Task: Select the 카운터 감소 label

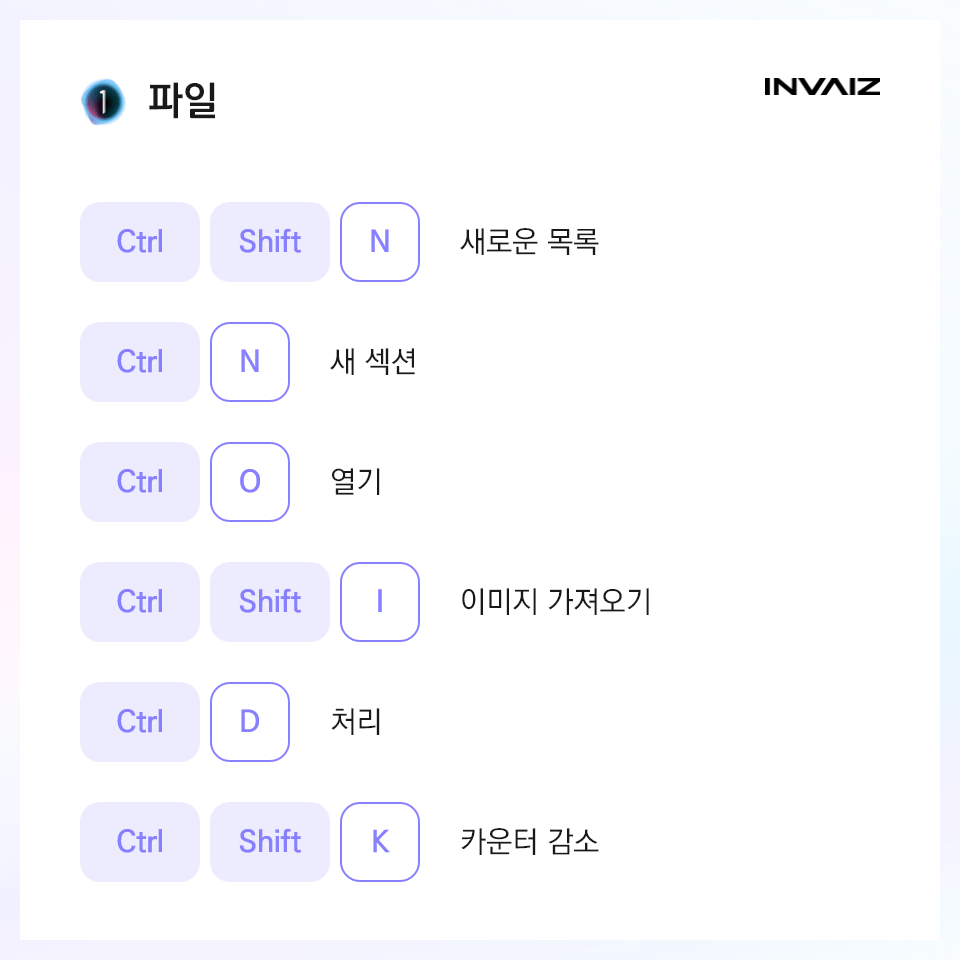Action: [x=530, y=841]
